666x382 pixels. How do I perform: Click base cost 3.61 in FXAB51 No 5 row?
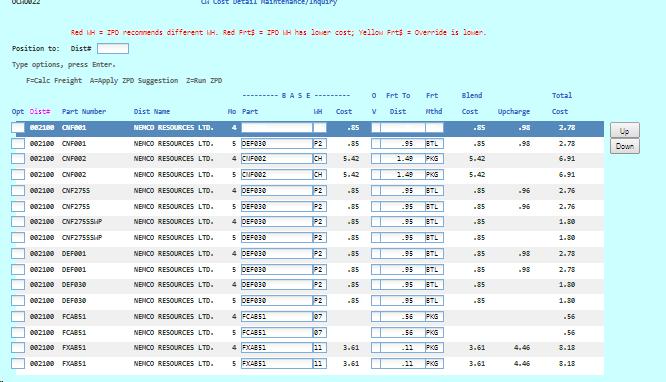(351, 364)
